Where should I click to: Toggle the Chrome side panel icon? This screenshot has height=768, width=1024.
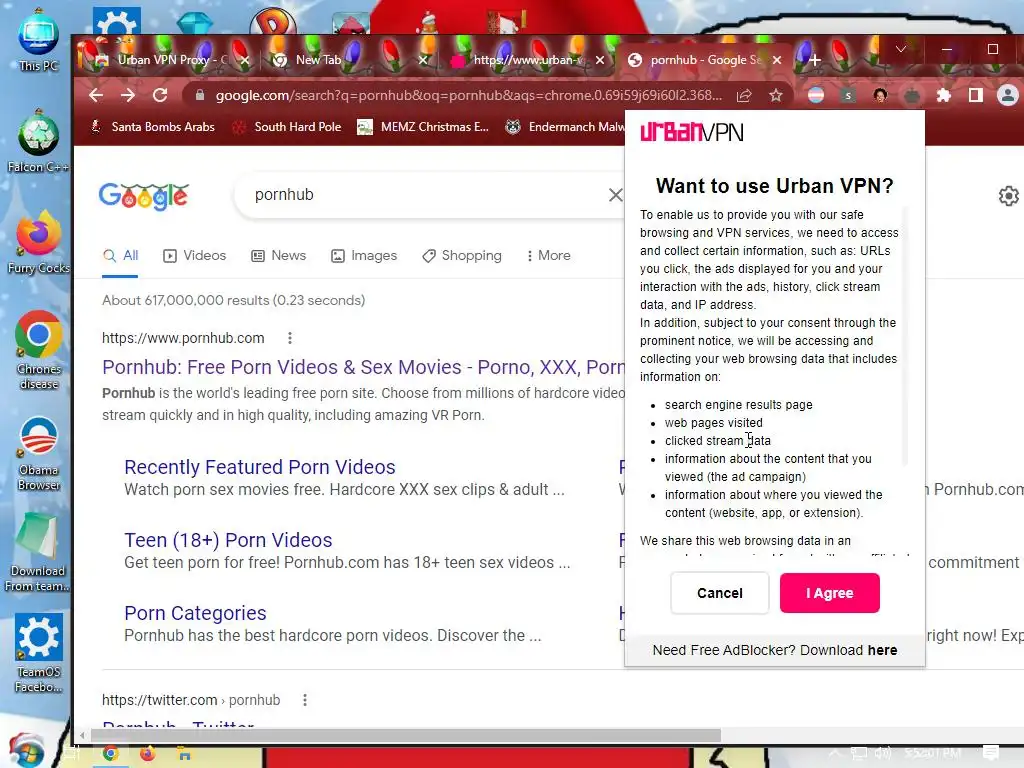[976, 96]
